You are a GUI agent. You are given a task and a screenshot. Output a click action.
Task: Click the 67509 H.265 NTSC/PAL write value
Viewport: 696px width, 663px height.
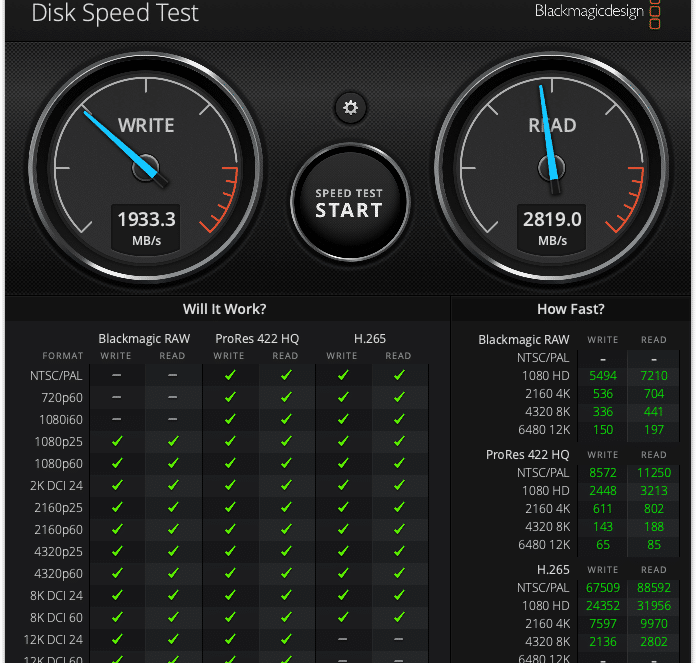[x=603, y=588]
